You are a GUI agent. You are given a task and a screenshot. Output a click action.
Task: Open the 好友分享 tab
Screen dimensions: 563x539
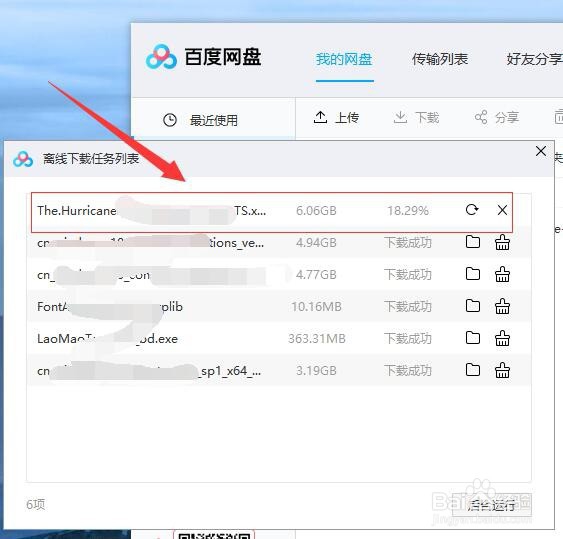535,59
